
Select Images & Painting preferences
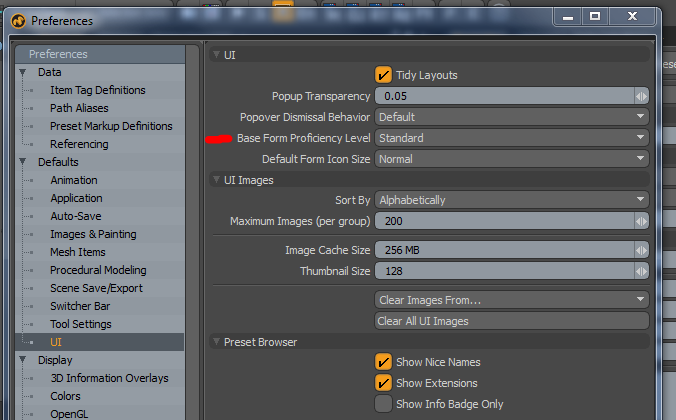[x=93, y=234]
